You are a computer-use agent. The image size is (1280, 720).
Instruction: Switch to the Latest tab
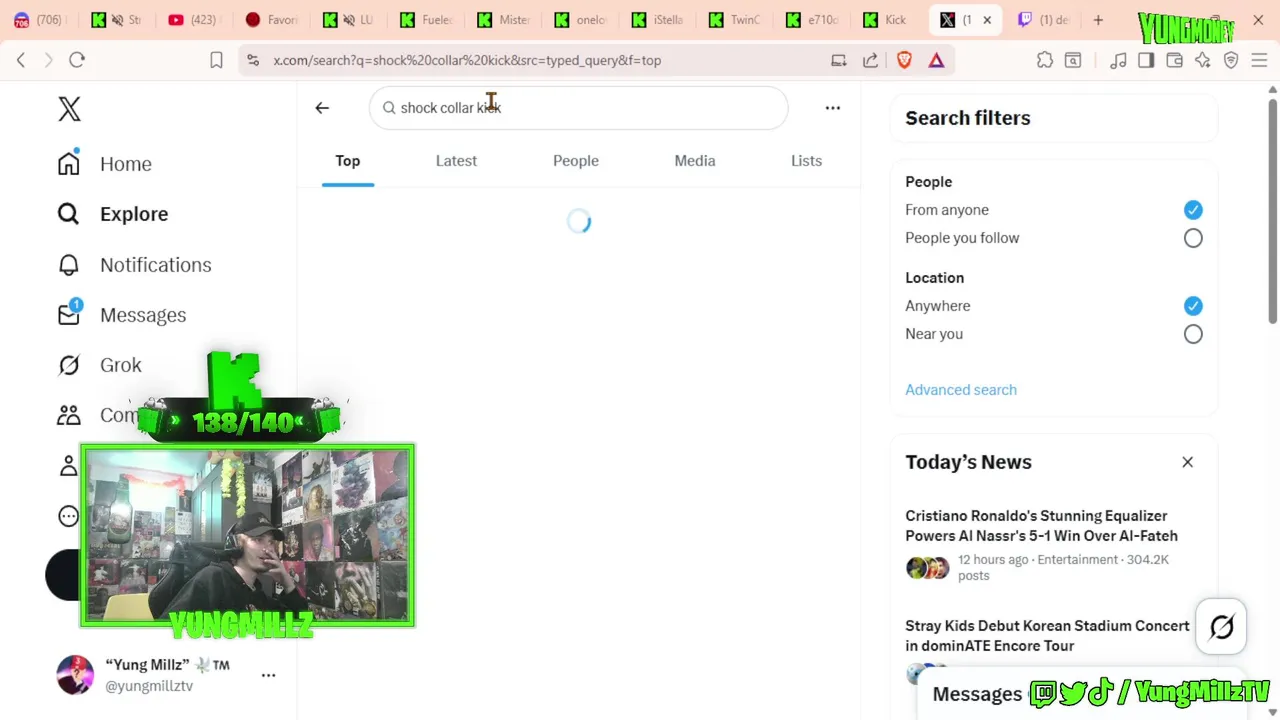456,161
